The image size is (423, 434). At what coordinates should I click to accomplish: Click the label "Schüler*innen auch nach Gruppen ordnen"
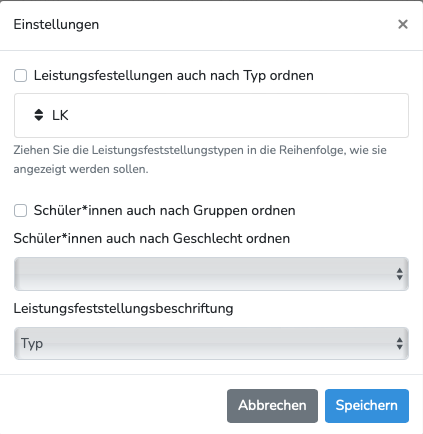pos(165,211)
